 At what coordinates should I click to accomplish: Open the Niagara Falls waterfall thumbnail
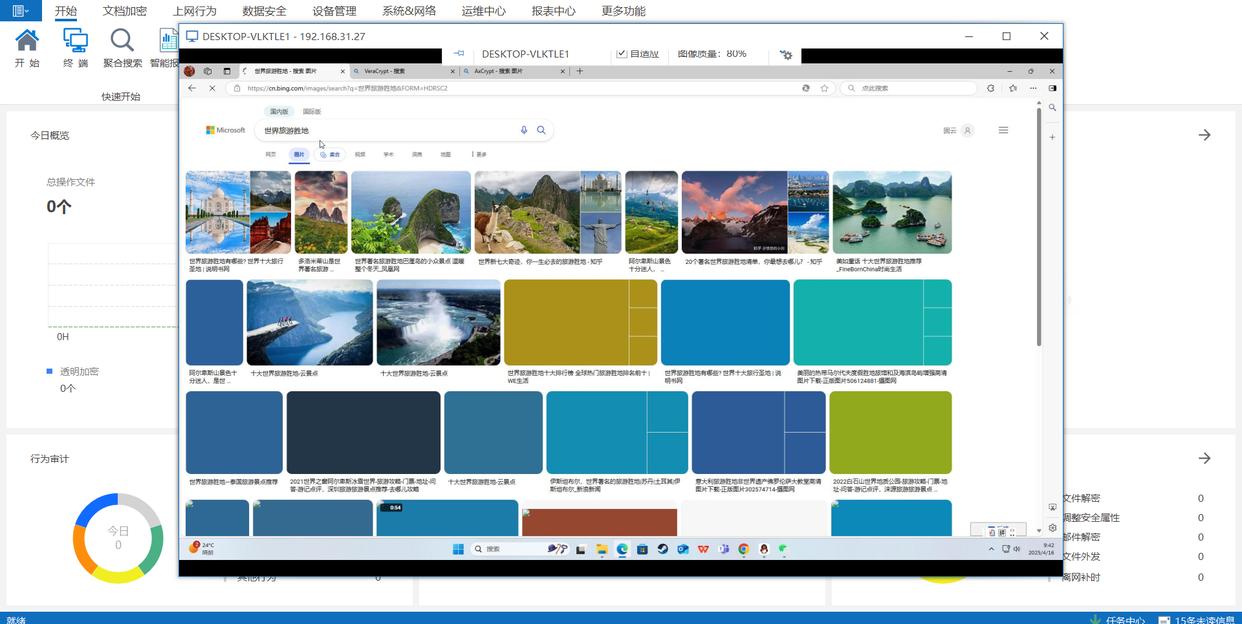point(438,322)
